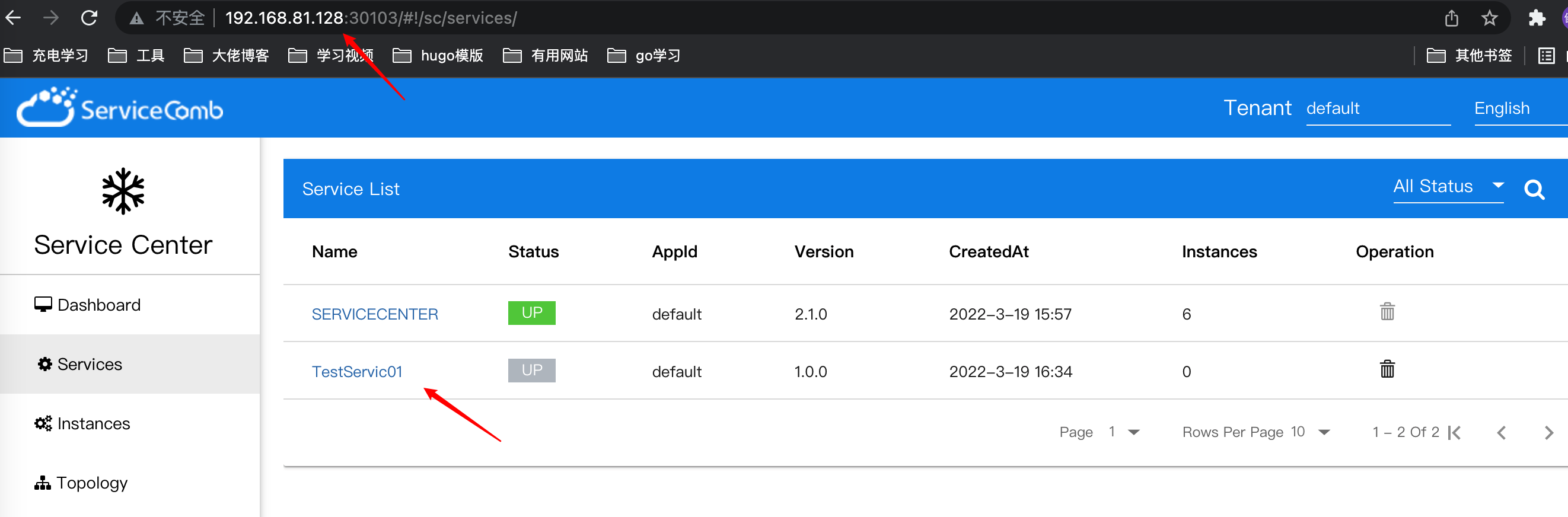Image resolution: width=1568 pixels, height=517 pixels.
Task: Click the AppId column header
Action: point(674,252)
